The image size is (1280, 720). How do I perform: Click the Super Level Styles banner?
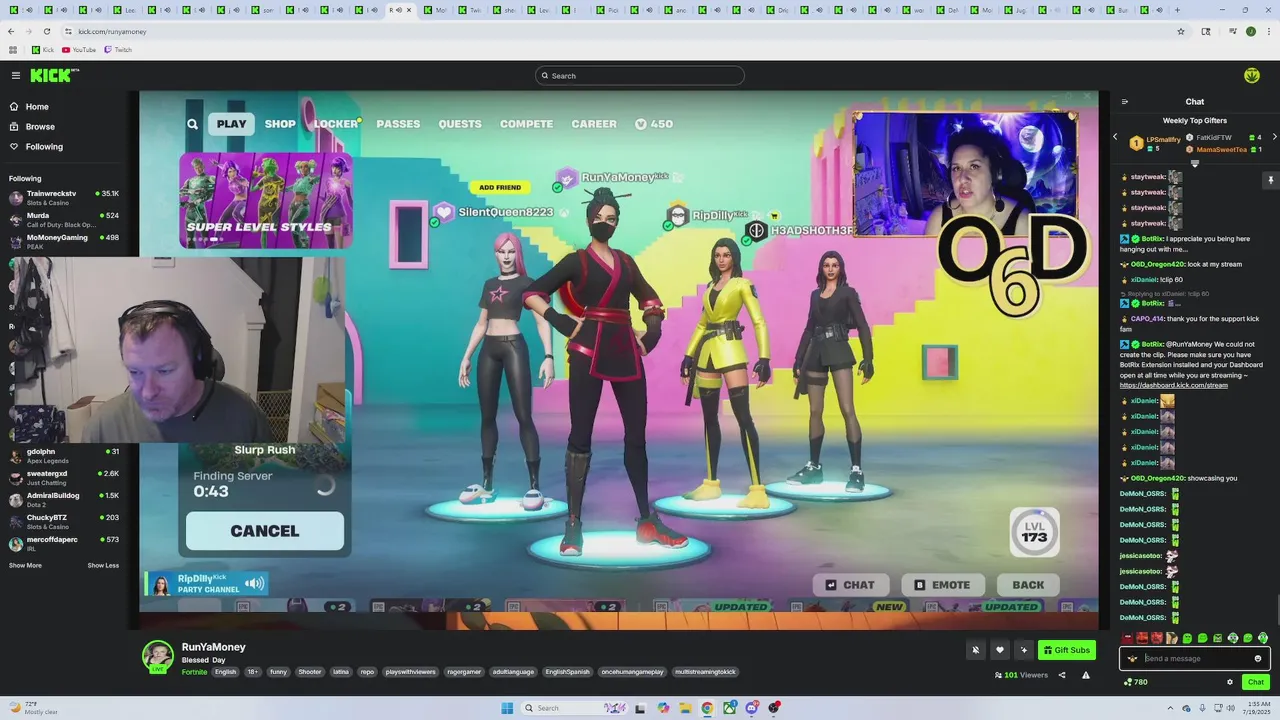[x=266, y=200]
